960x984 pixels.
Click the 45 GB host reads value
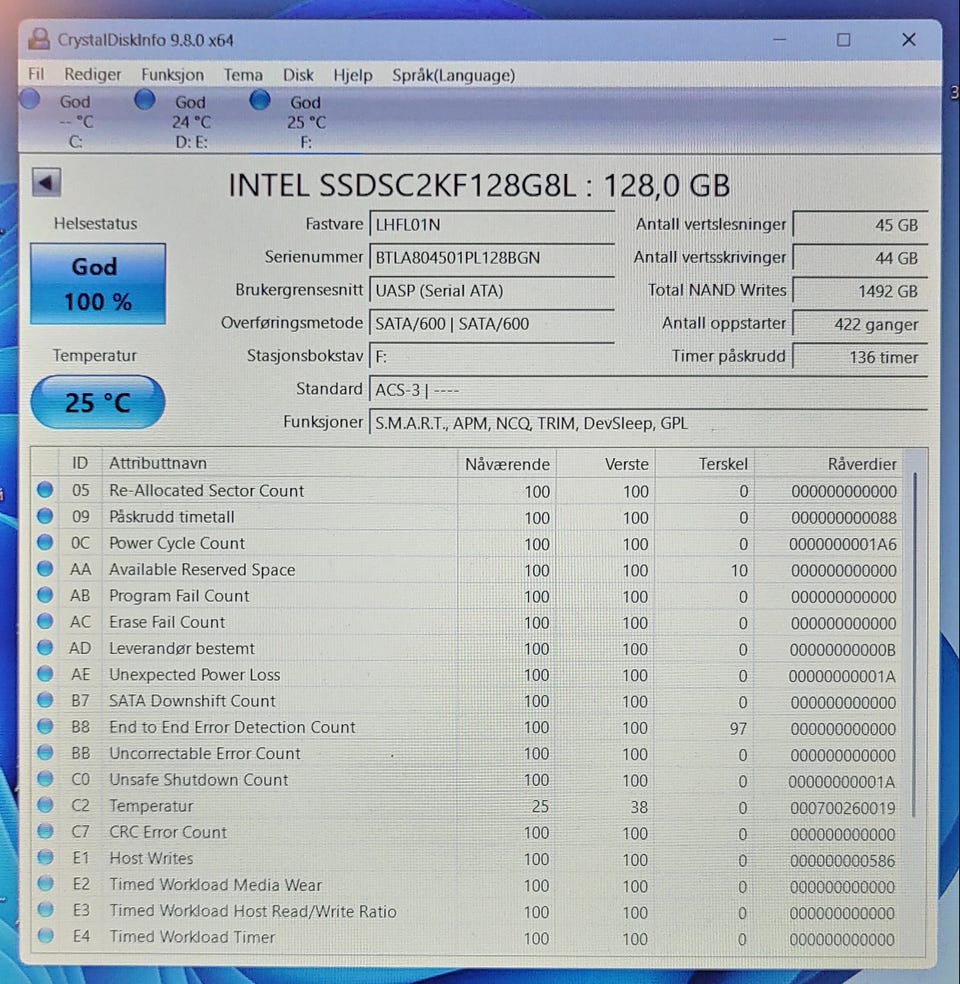point(860,225)
